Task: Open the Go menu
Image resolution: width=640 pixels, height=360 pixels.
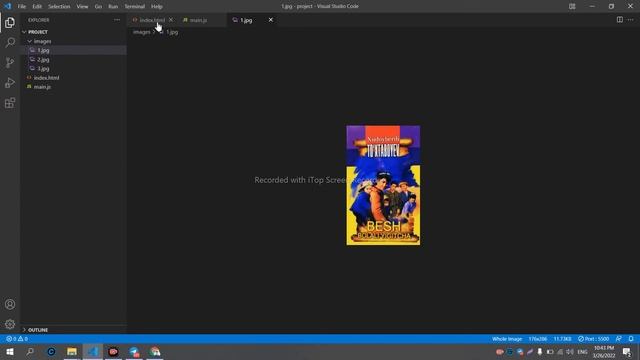Action: point(98,7)
